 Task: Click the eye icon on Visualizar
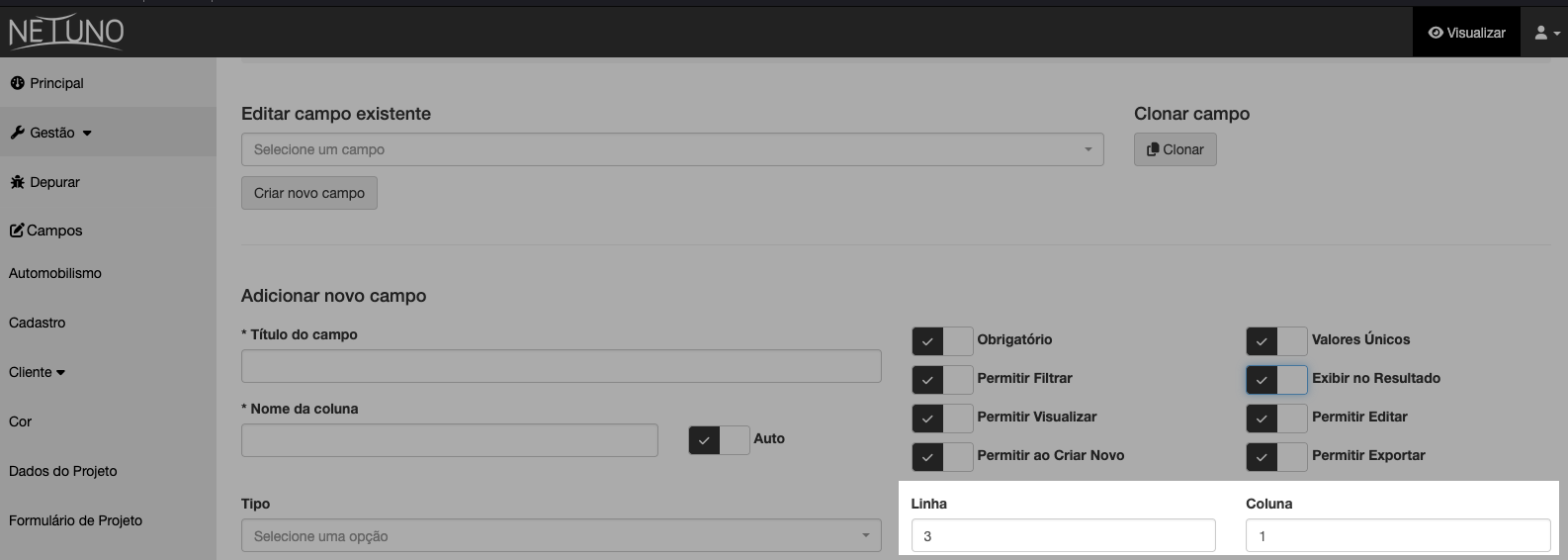(1436, 33)
